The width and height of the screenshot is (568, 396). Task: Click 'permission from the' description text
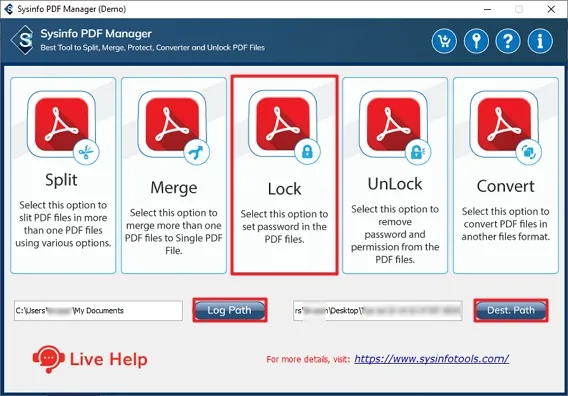(x=395, y=247)
